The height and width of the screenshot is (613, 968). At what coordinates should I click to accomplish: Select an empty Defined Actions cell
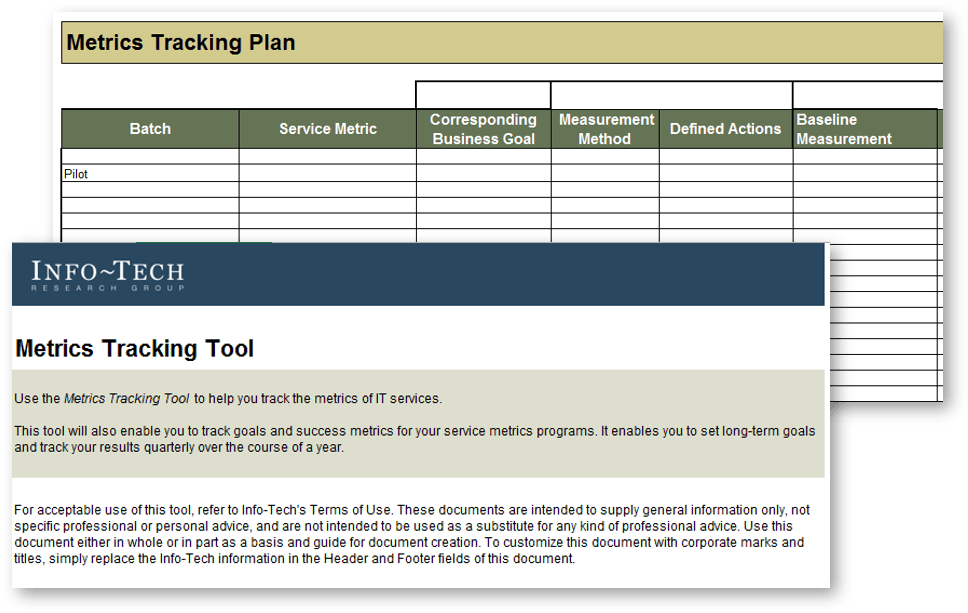725,173
